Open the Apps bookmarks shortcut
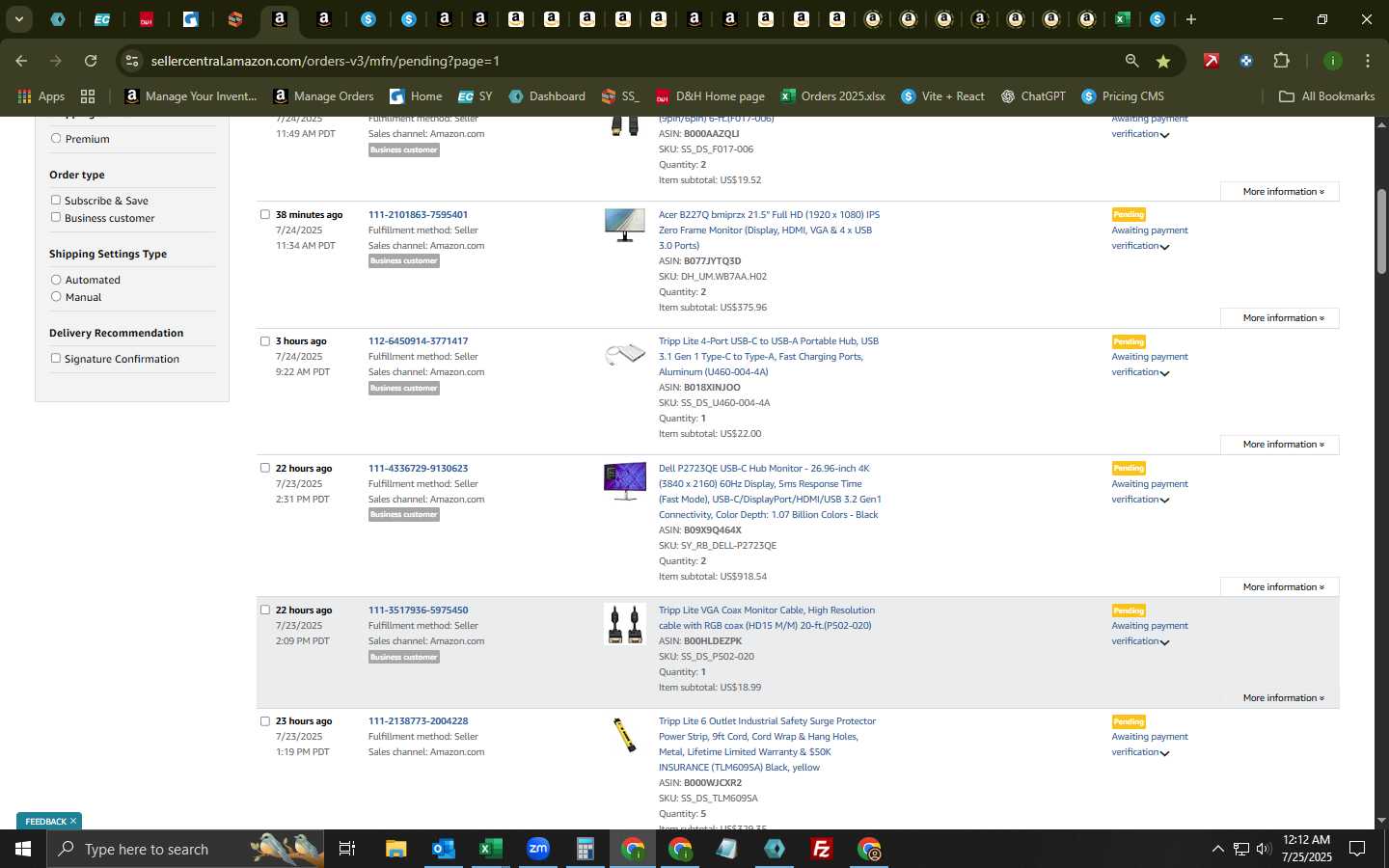Viewport: 1389px width, 868px height. [x=41, y=96]
